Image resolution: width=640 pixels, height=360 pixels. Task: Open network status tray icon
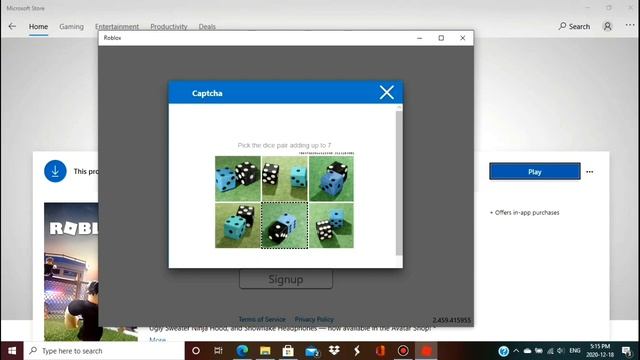(x=550, y=351)
